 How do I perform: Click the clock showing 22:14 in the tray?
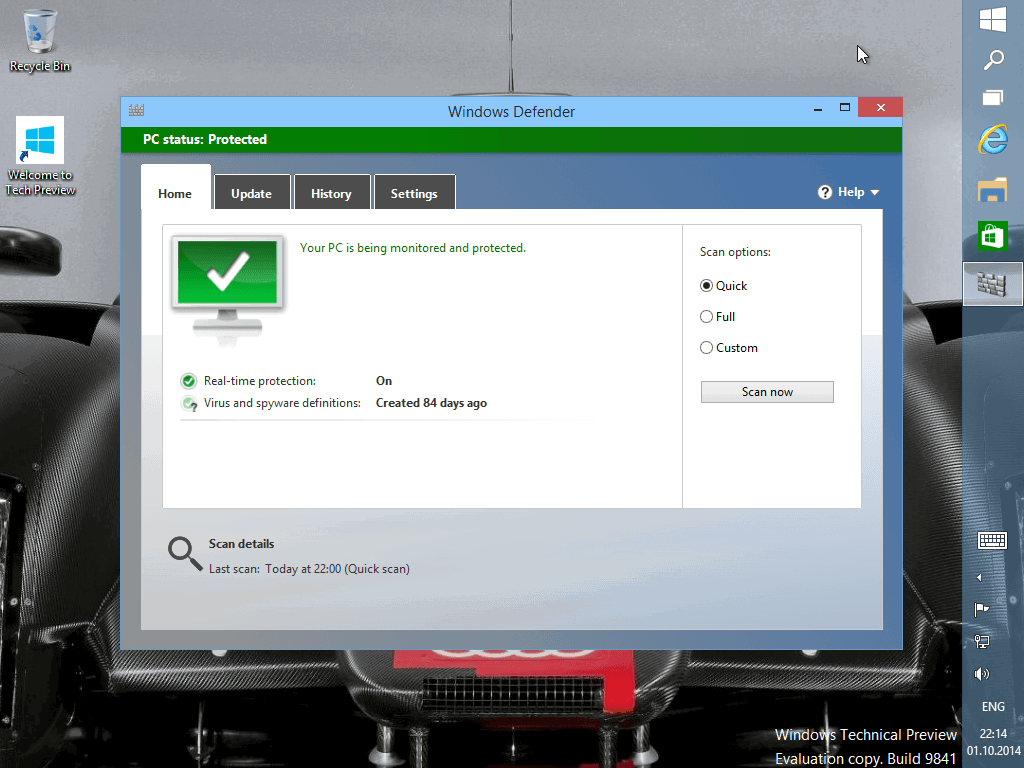coord(992,733)
